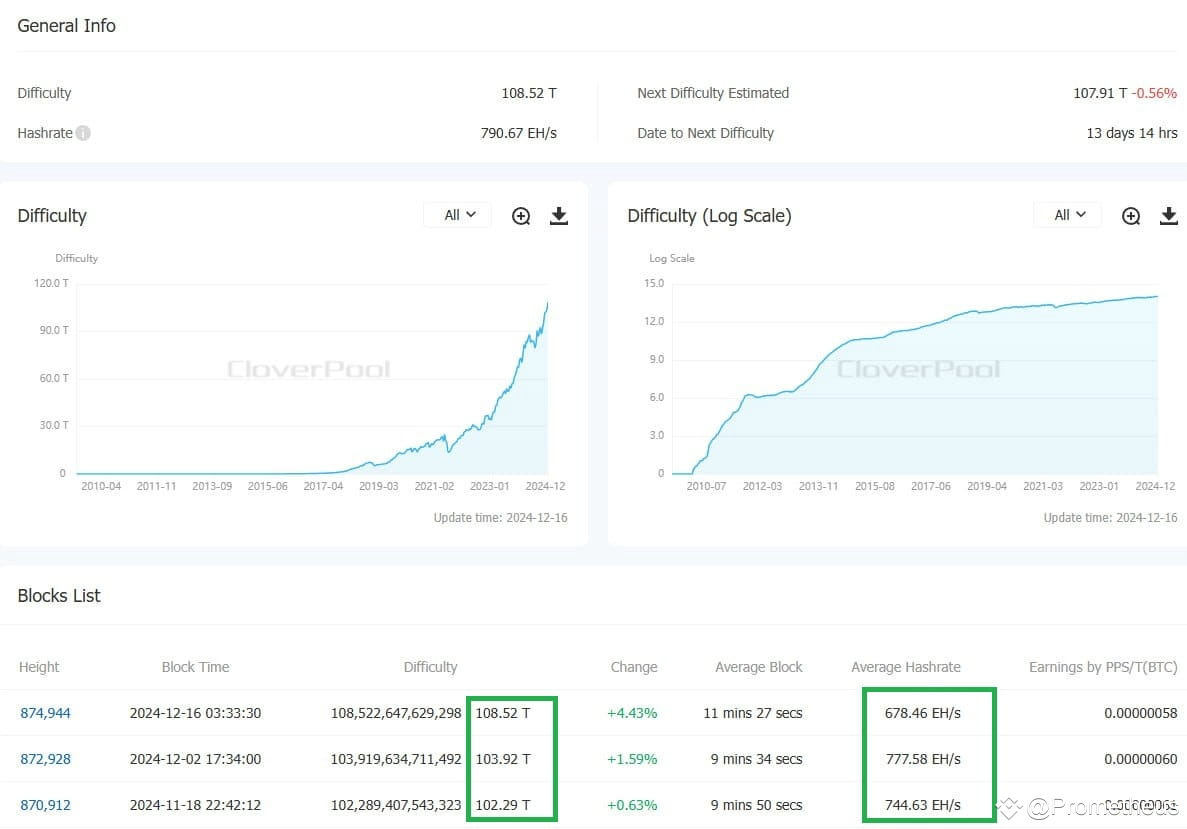
Task: Click the Blocks List section heading
Action: click(x=59, y=595)
